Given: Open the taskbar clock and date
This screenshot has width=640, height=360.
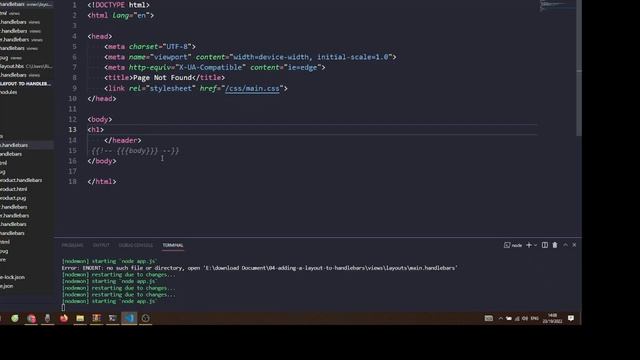Looking at the screenshot, I should (x=552, y=318).
